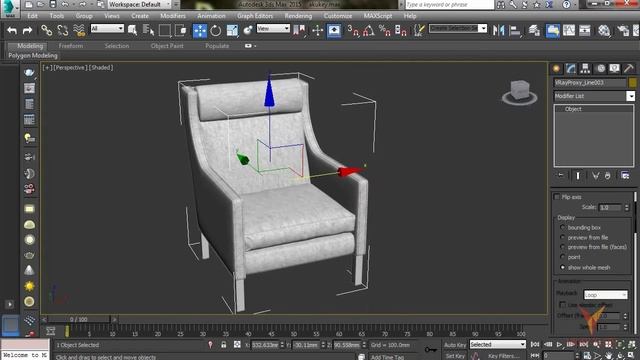Select the Select and Link tool
The height and width of the screenshot is (360, 640).
[46, 31]
